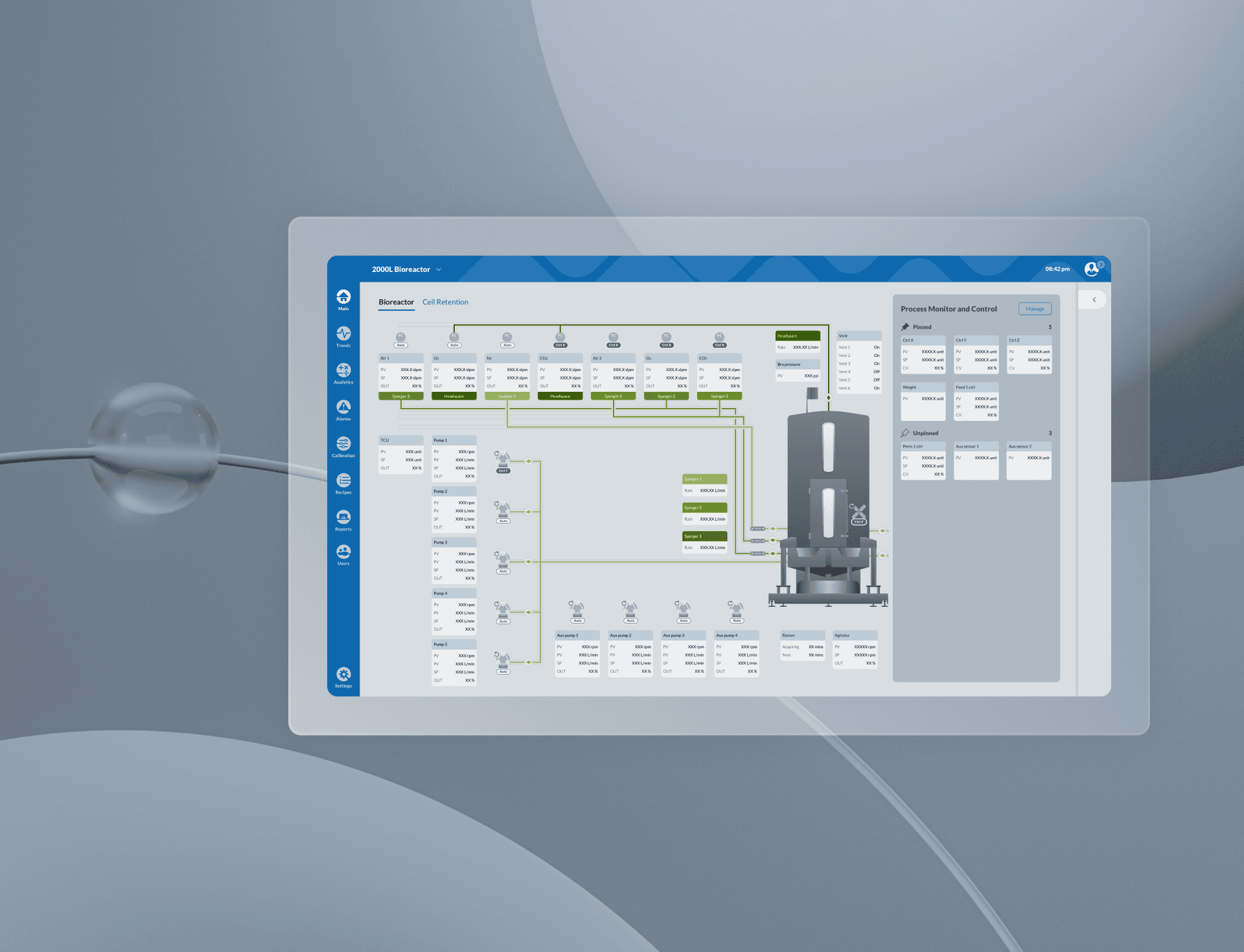Open the Sparger 2 destination under Air 2 card
Image resolution: width=1244 pixels, height=952 pixels.
click(x=613, y=396)
